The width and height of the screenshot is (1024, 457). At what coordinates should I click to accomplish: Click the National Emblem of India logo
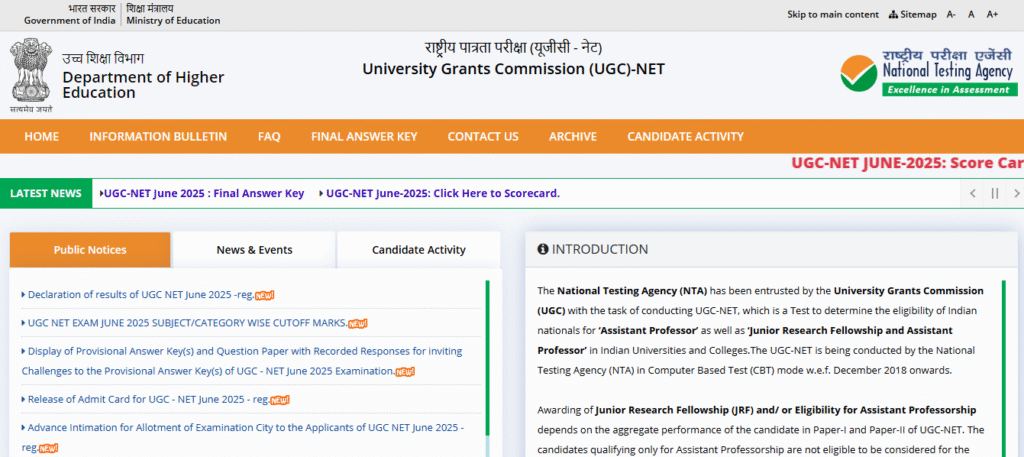tap(31, 74)
